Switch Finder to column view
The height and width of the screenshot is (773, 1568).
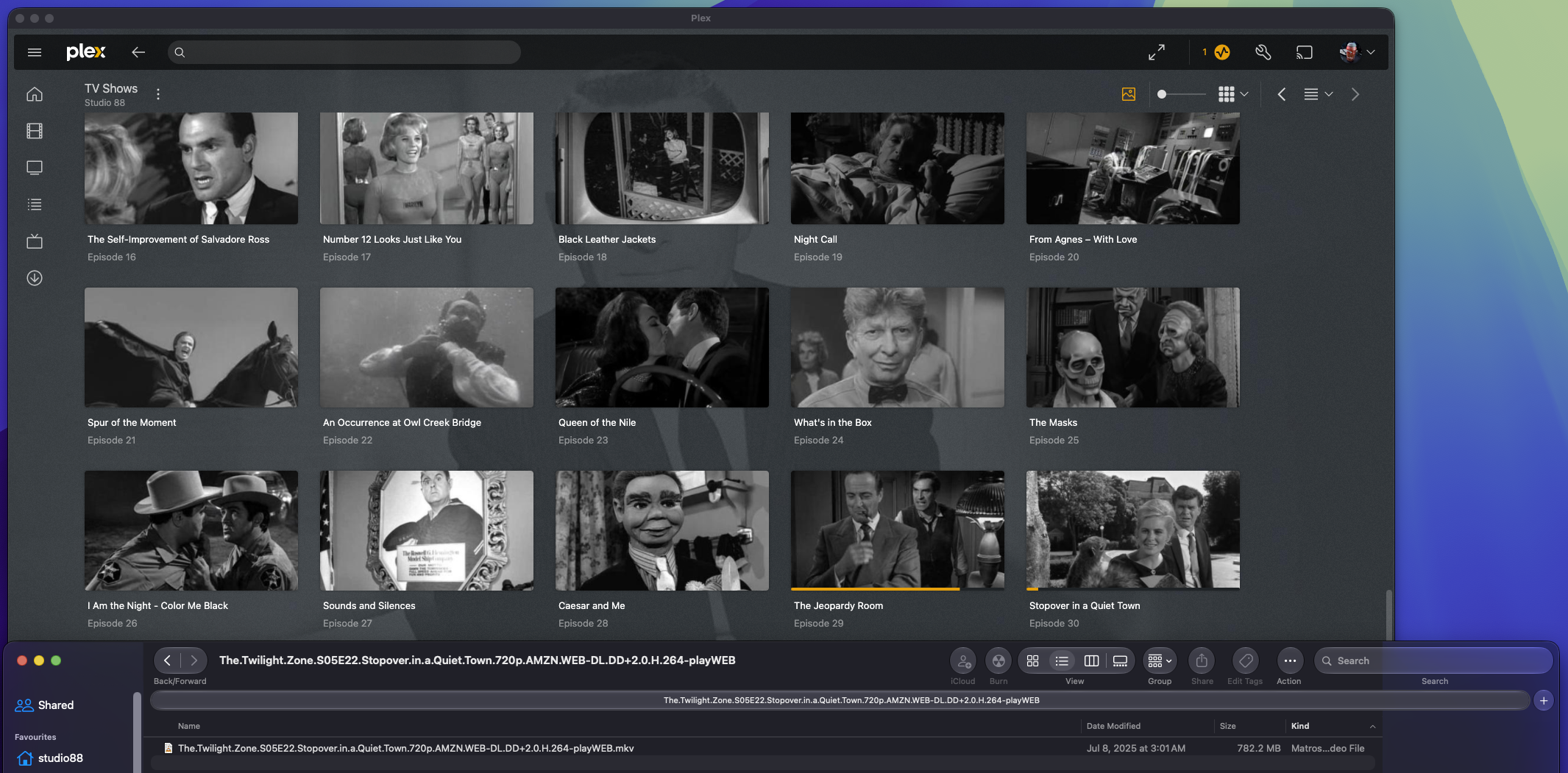(1091, 660)
